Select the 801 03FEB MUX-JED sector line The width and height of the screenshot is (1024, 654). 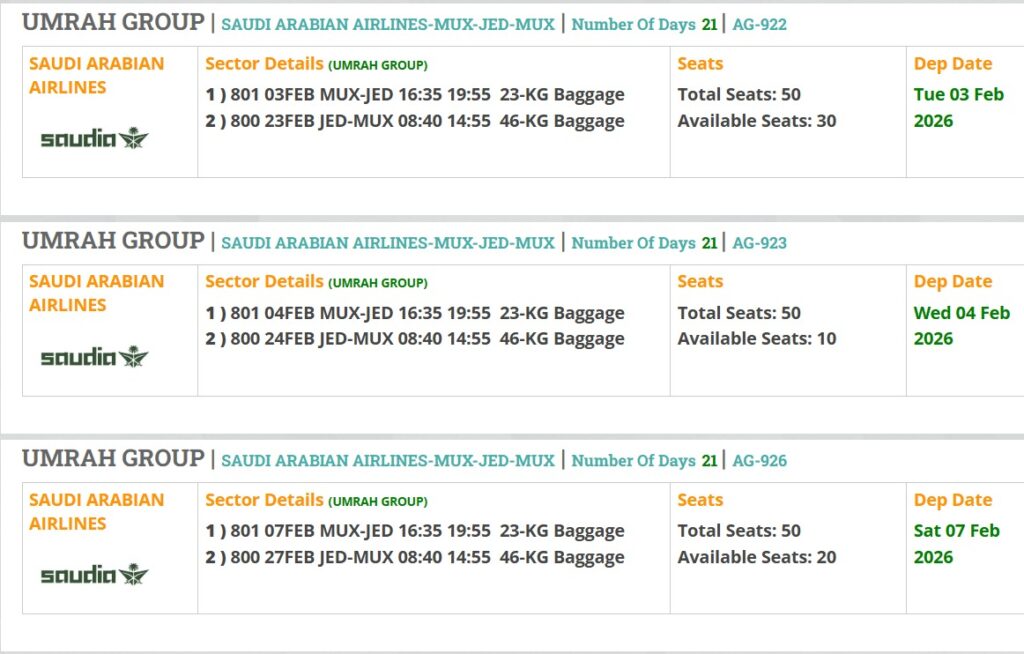[x=415, y=95]
